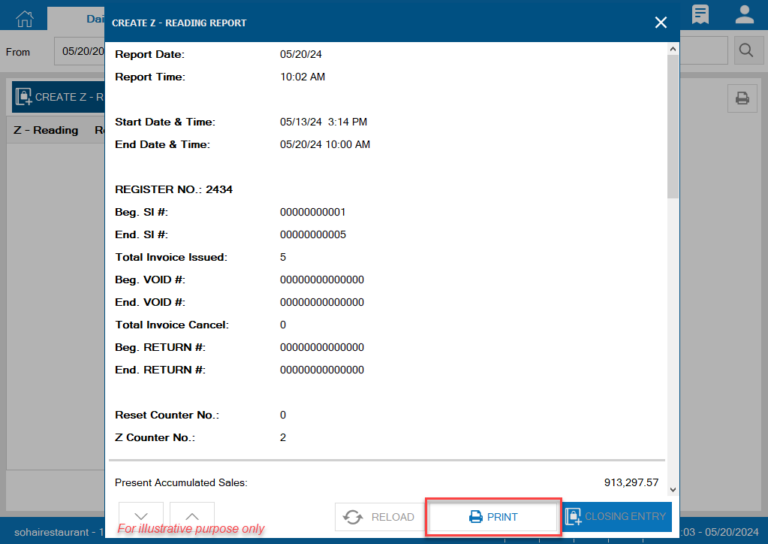Click the down chevron navigation button
The image size is (768, 544).
pos(141,516)
